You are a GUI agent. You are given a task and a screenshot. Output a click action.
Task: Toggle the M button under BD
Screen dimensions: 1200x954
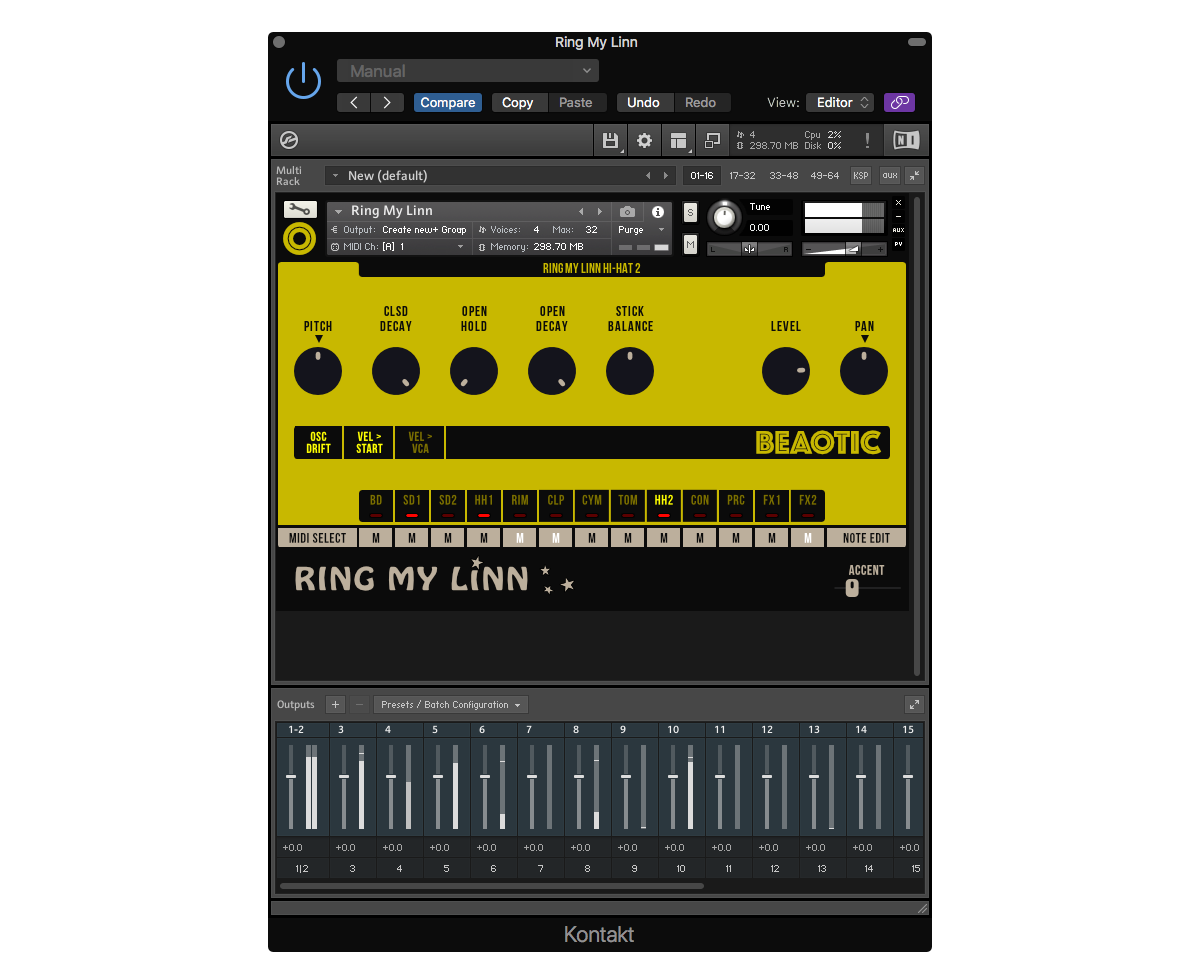(376, 538)
